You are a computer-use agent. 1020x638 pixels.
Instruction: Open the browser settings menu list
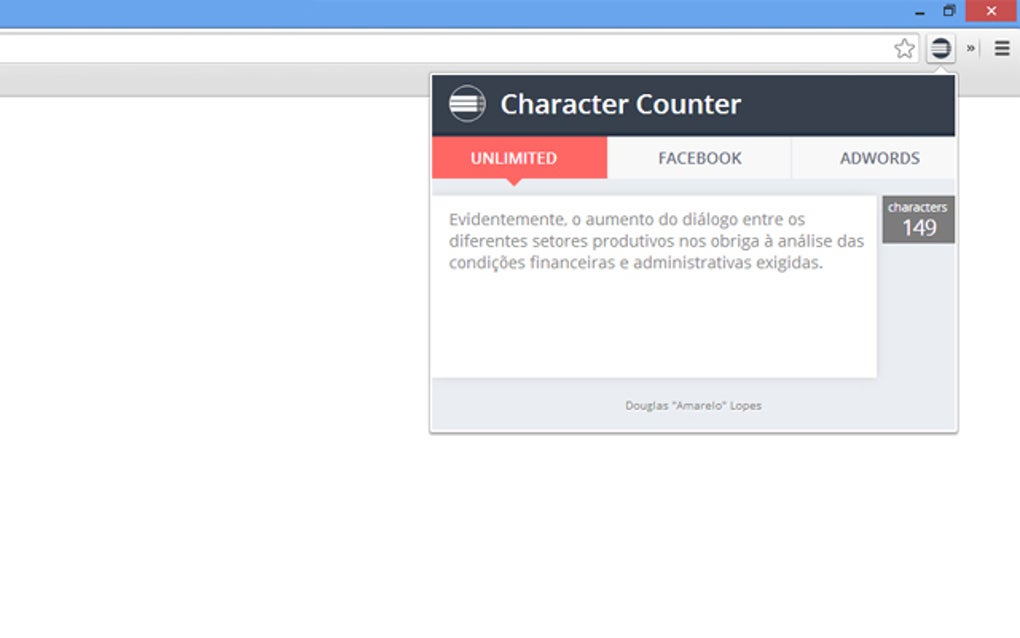click(1001, 47)
